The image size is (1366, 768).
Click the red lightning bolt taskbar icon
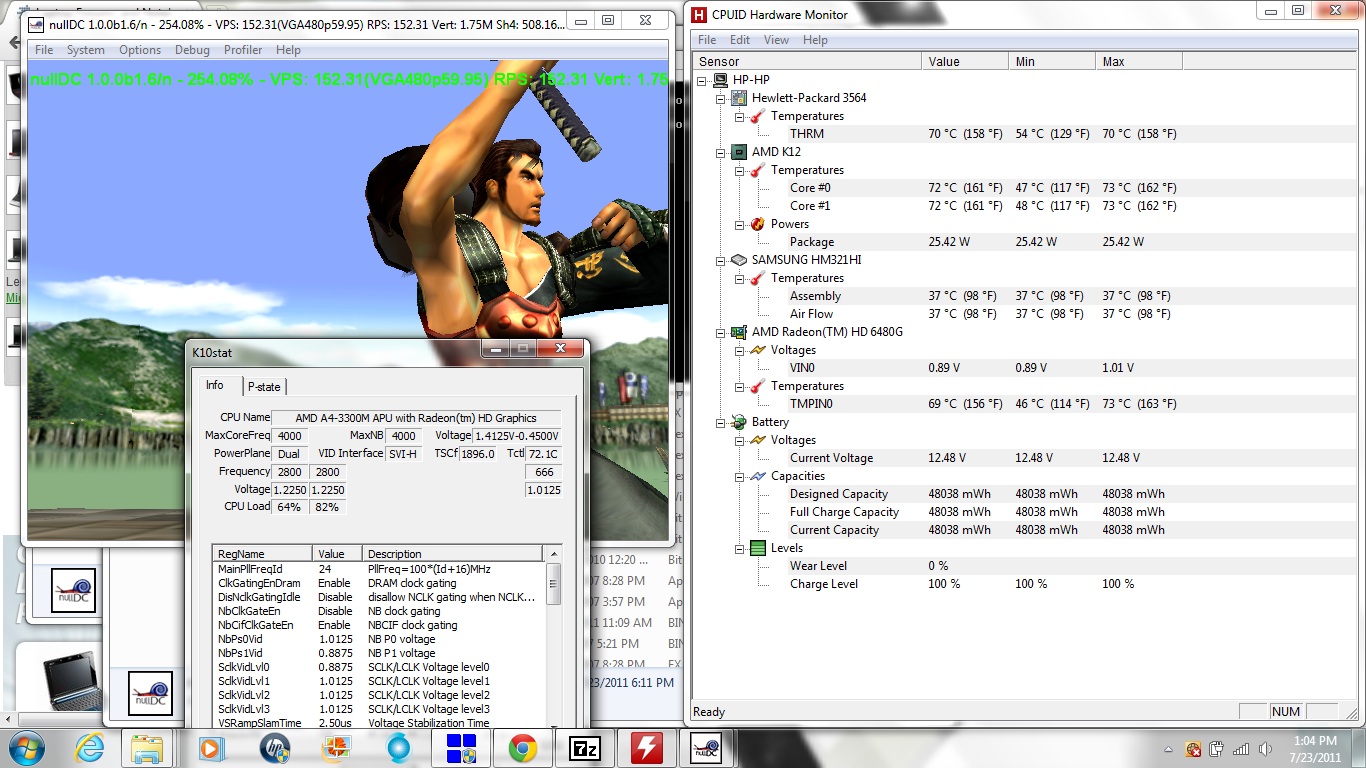pos(647,747)
